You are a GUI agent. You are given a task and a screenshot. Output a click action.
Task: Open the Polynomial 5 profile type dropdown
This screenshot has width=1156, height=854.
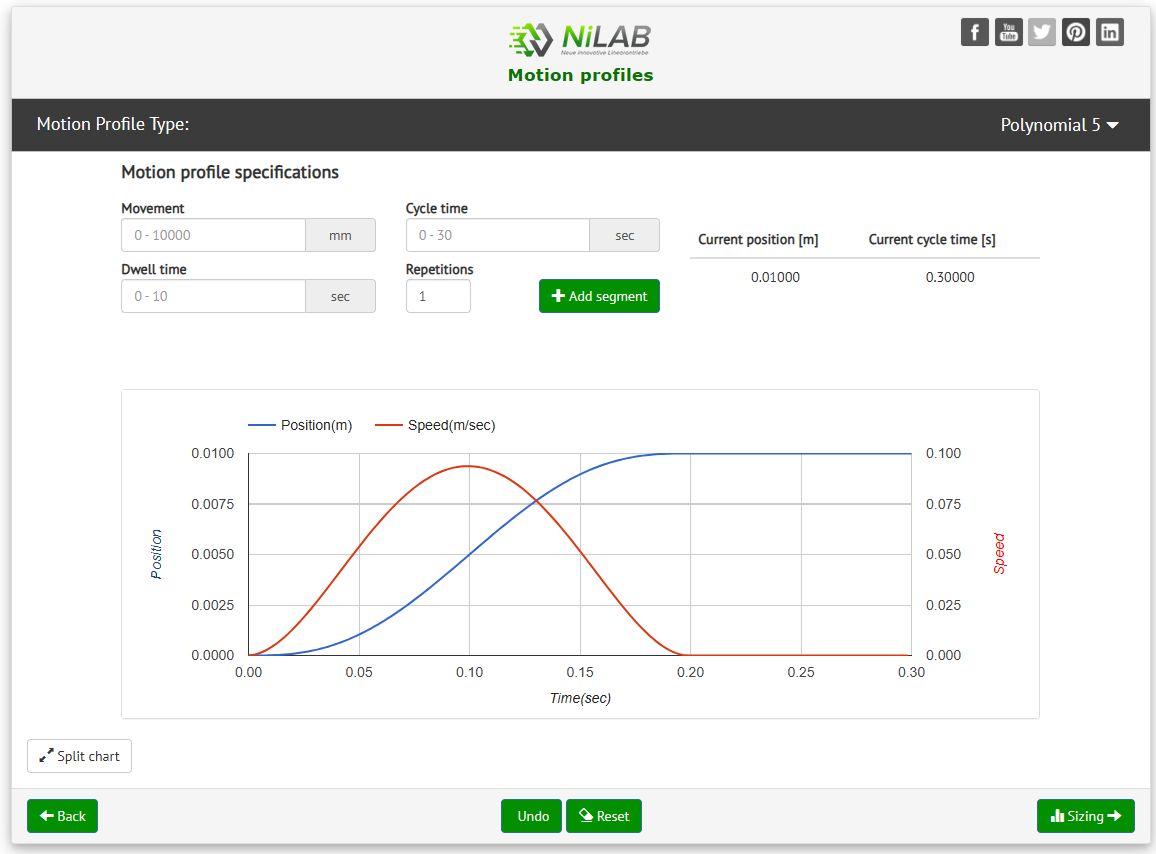tap(1059, 125)
